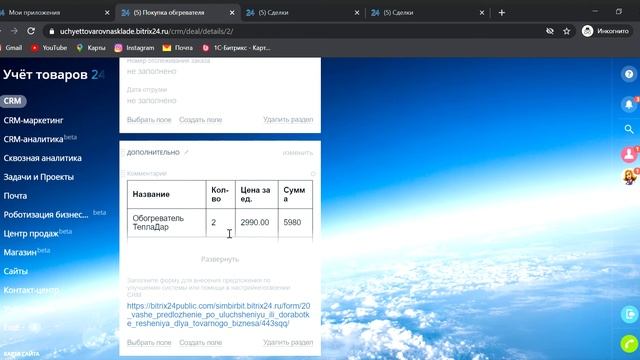Click the blue chat widget icon
This screenshot has width=640, height=360.
click(630, 314)
